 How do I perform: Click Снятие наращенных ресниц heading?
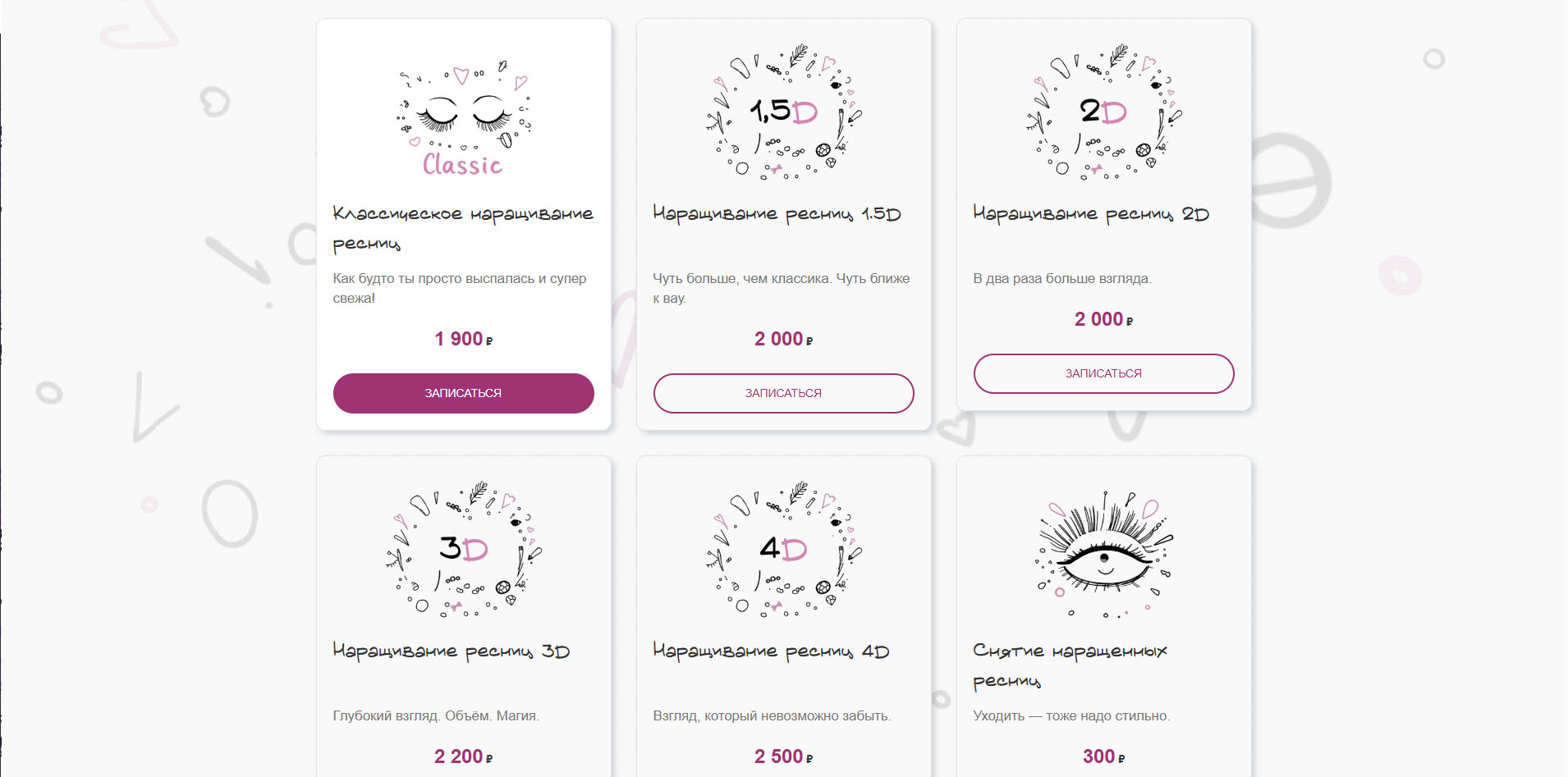pos(1070,665)
